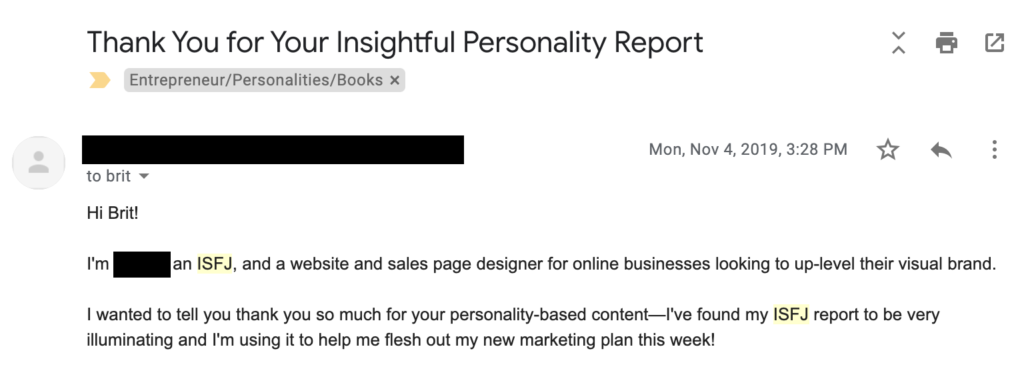1024x369 pixels.
Task: Click the sender's avatar picture
Action: pyautogui.click(x=39, y=163)
